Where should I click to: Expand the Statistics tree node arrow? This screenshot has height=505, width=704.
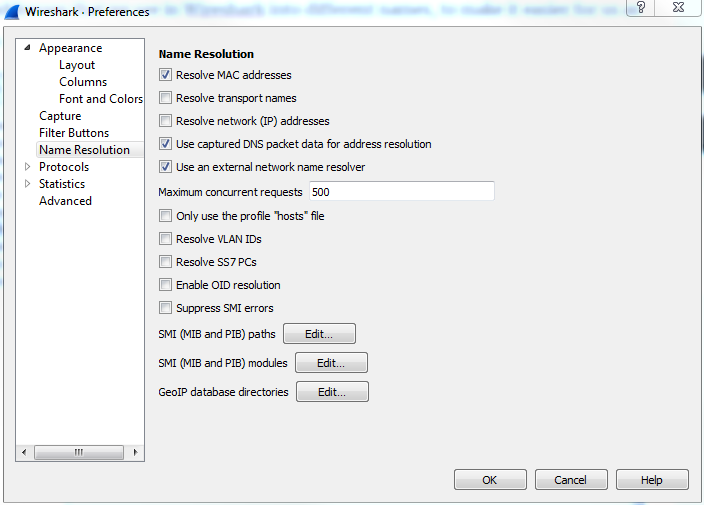click(27, 184)
